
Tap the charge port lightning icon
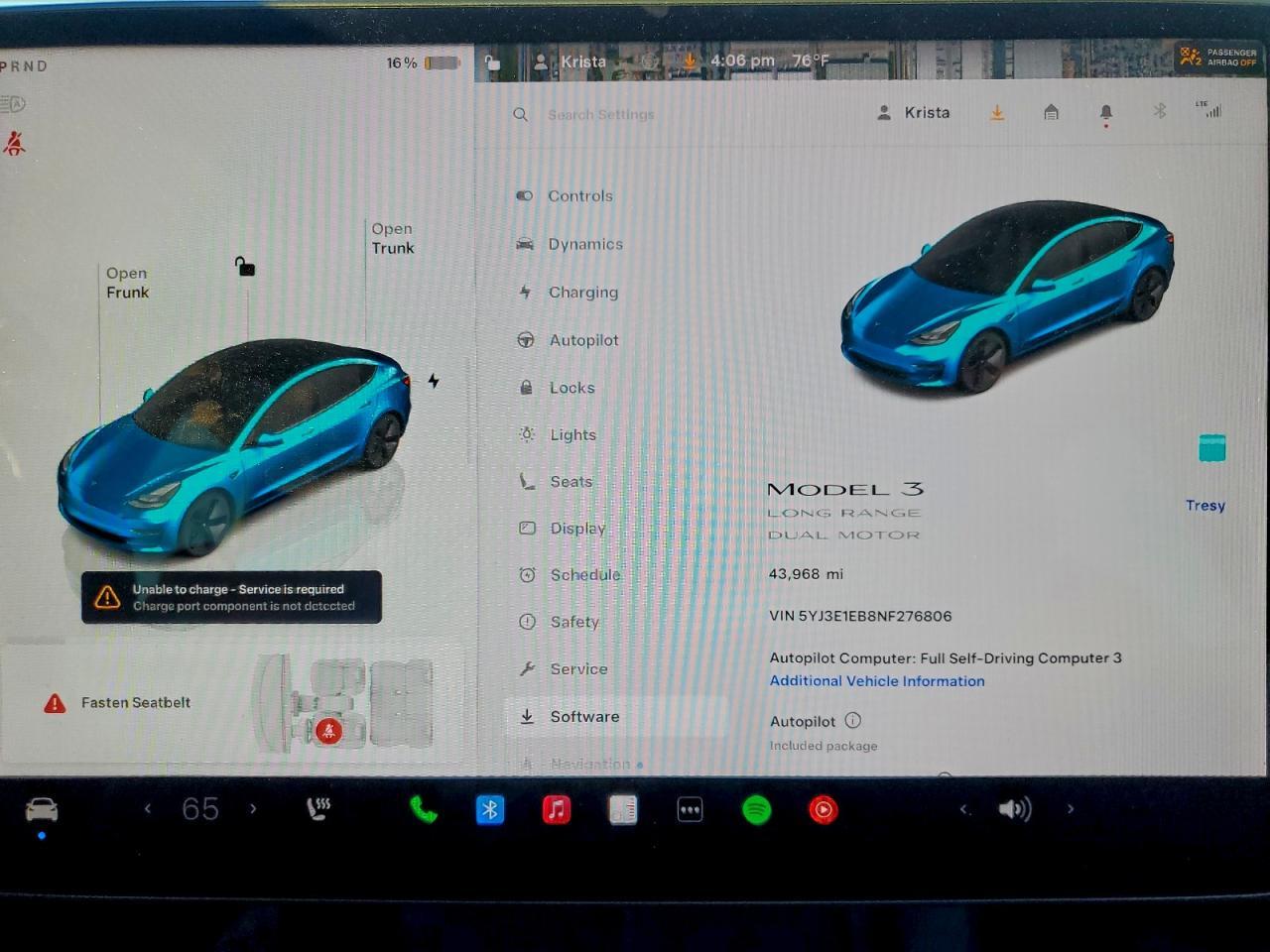tap(434, 381)
